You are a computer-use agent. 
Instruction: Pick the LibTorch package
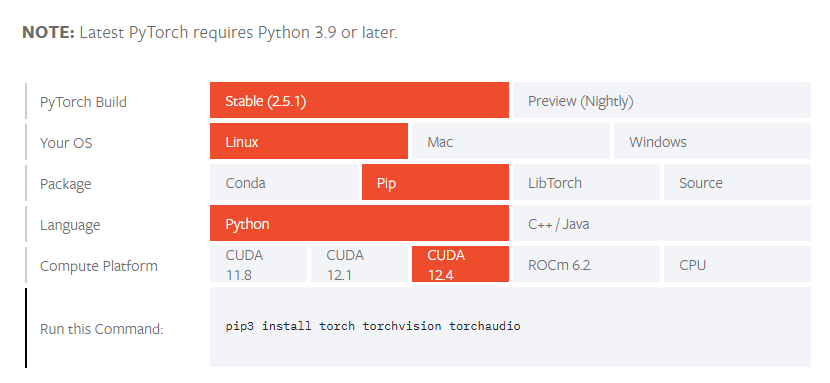tap(586, 182)
